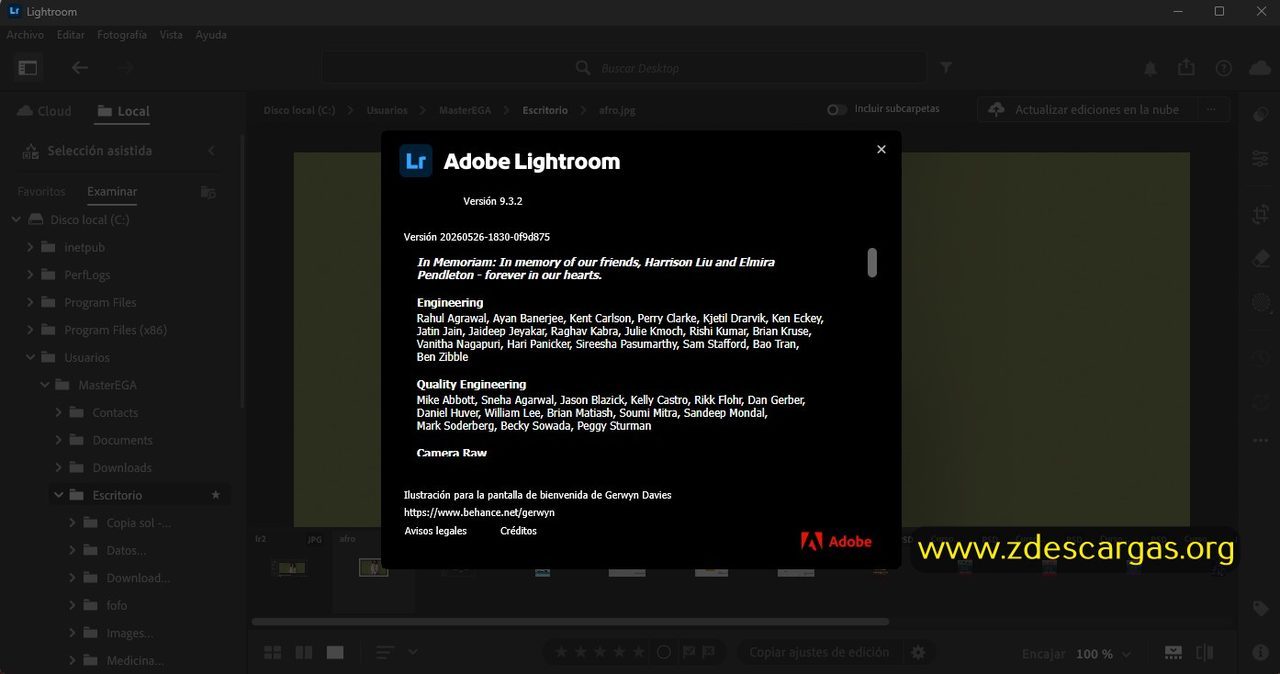The width and height of the screenshot is (1280, 674).
Task: Toggle favorite star on Escritorio folder
Action: (x=216, y=495)
